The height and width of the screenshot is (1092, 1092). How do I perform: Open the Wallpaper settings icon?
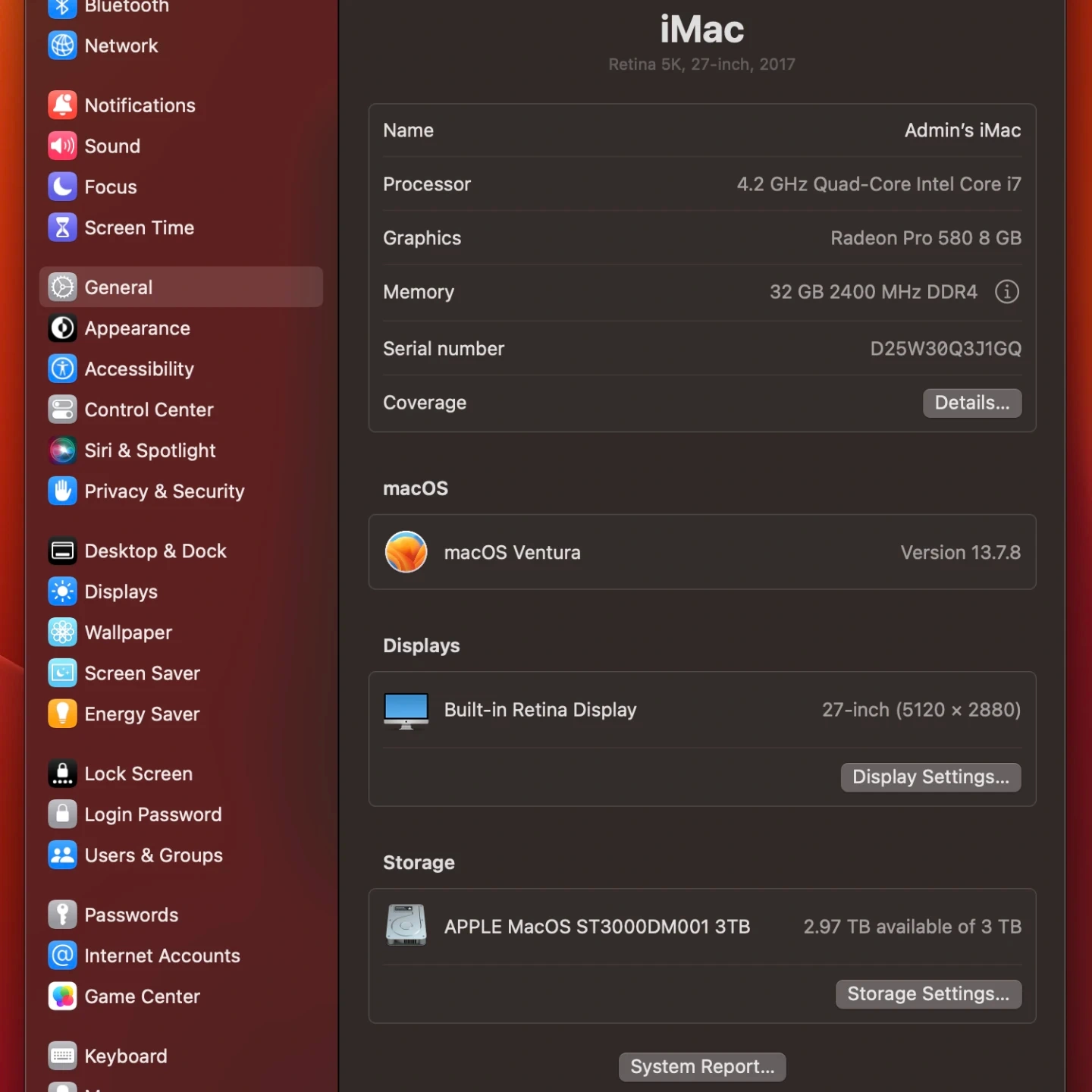62,632
